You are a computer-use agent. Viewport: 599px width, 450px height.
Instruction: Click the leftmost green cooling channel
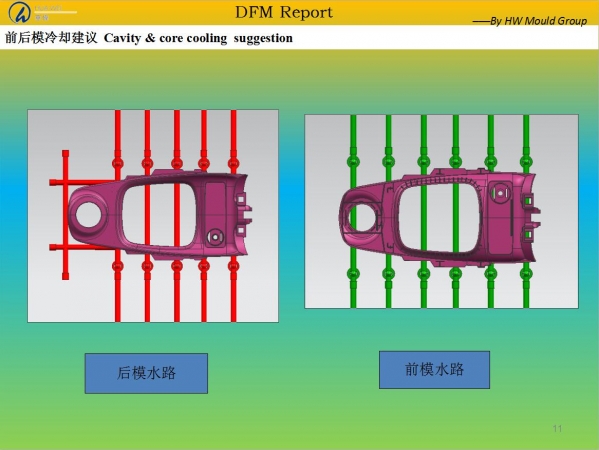pos(353,211)
